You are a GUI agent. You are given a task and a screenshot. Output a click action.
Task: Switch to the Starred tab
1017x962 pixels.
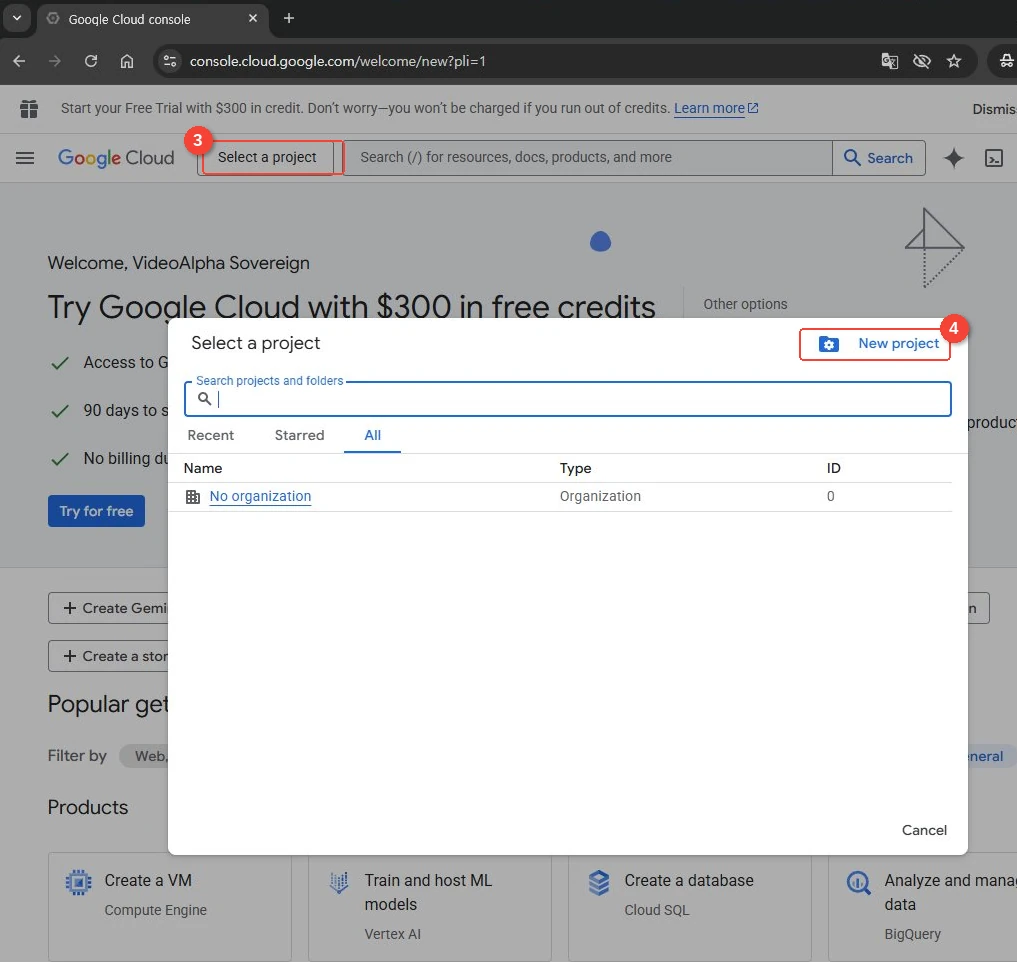click(299, 435)
